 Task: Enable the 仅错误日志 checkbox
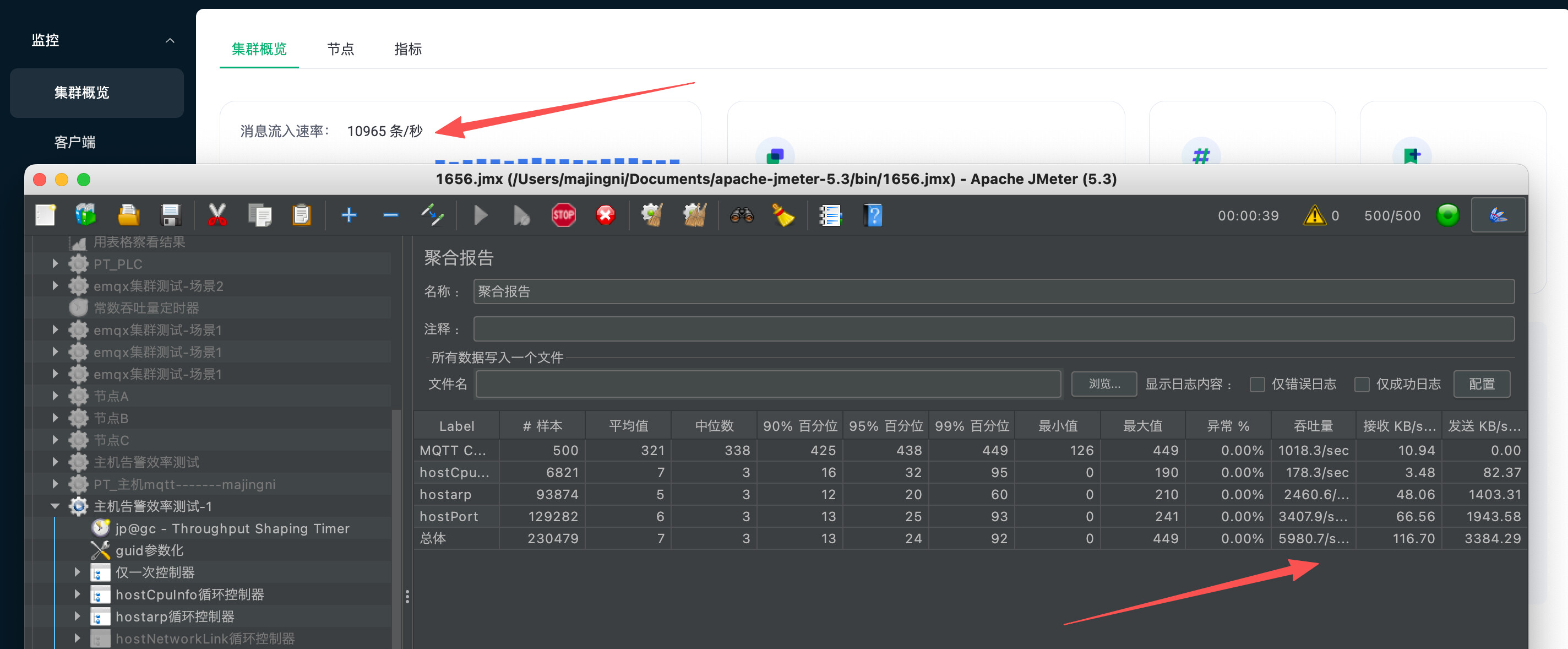coord(1257,385)
